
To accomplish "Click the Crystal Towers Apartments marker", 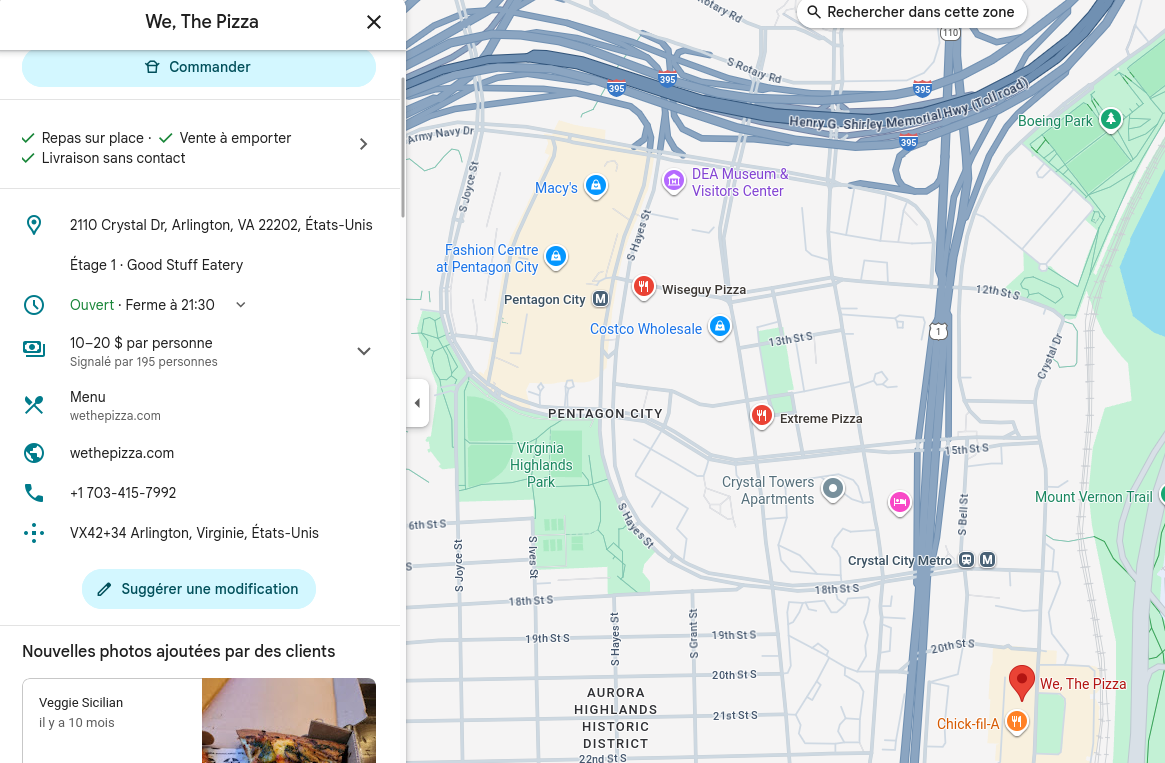I will point(833,489).
